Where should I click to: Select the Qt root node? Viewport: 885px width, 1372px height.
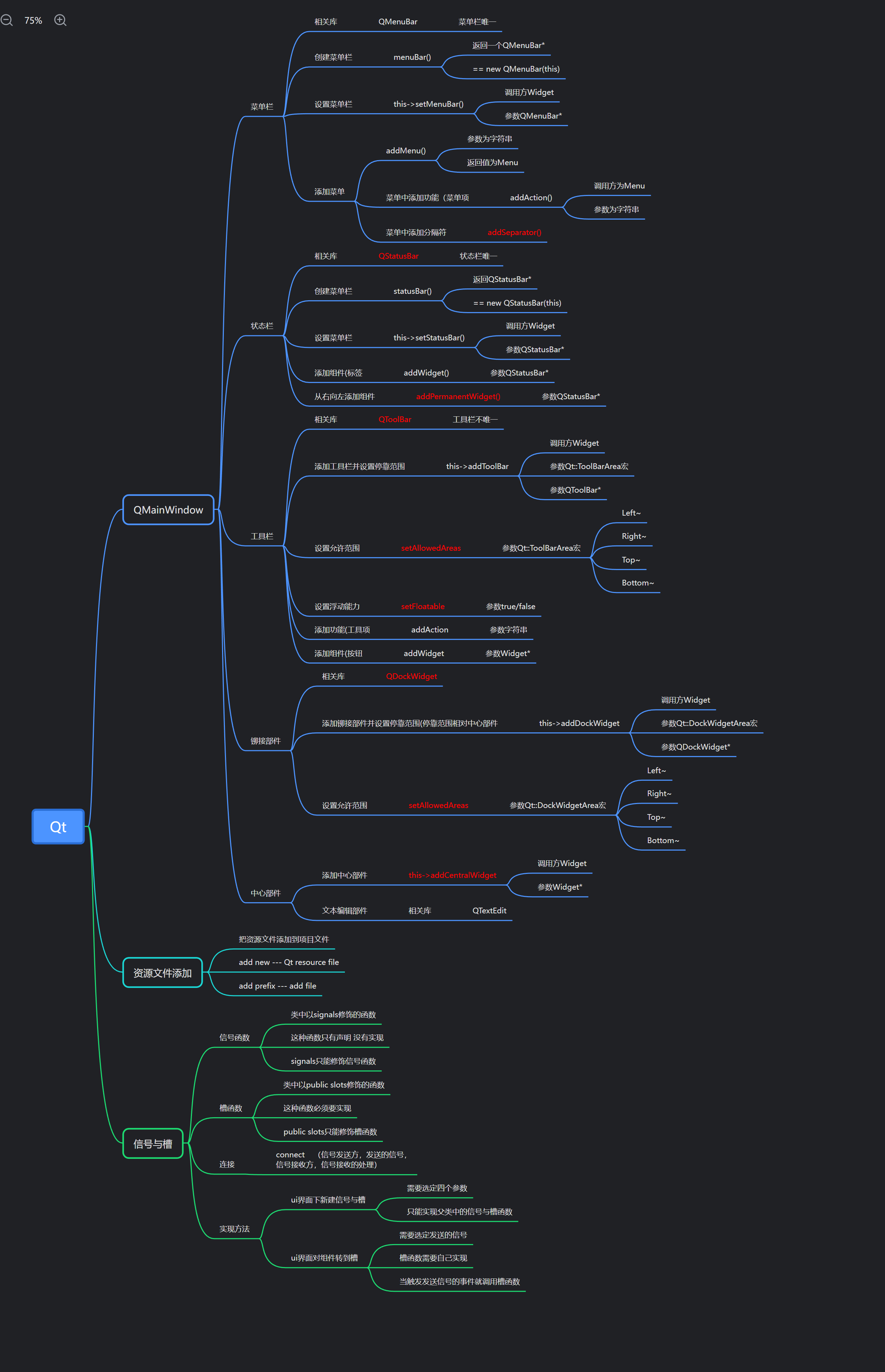pyautogui.click(x=58, y=827)
